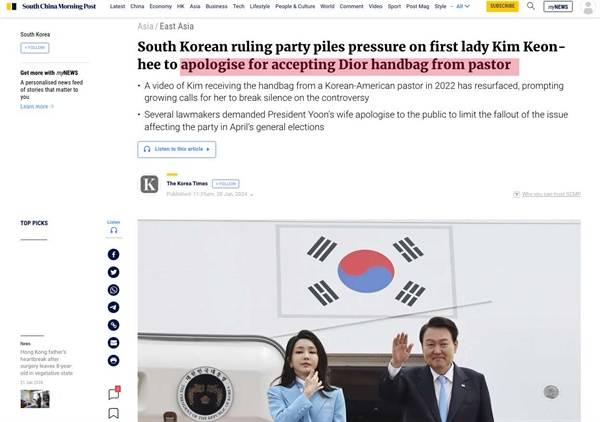
Task: Click the yellow Subscribe button
Action: pos(502,6)
